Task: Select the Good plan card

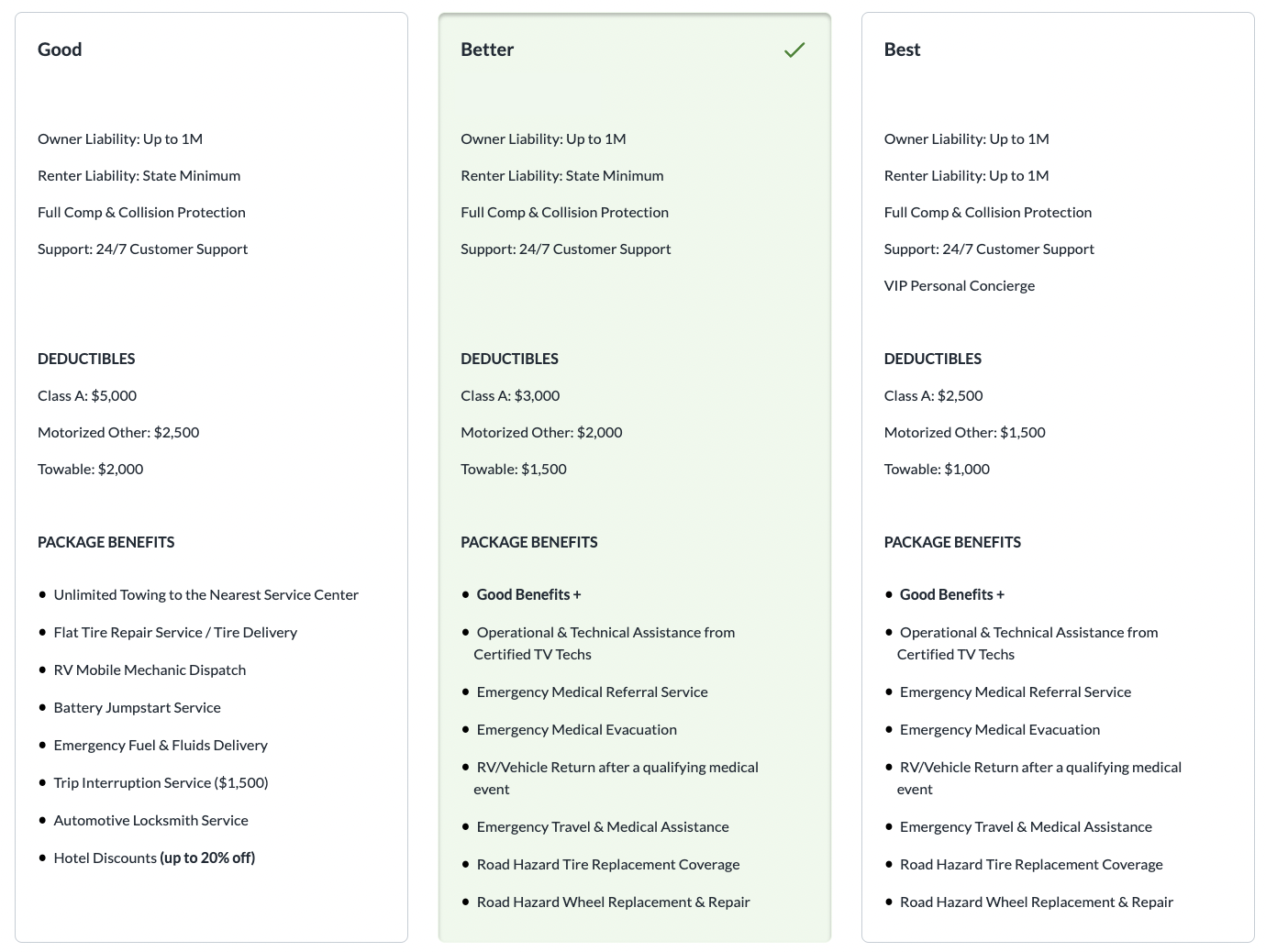Action: [x=211, y=477]
